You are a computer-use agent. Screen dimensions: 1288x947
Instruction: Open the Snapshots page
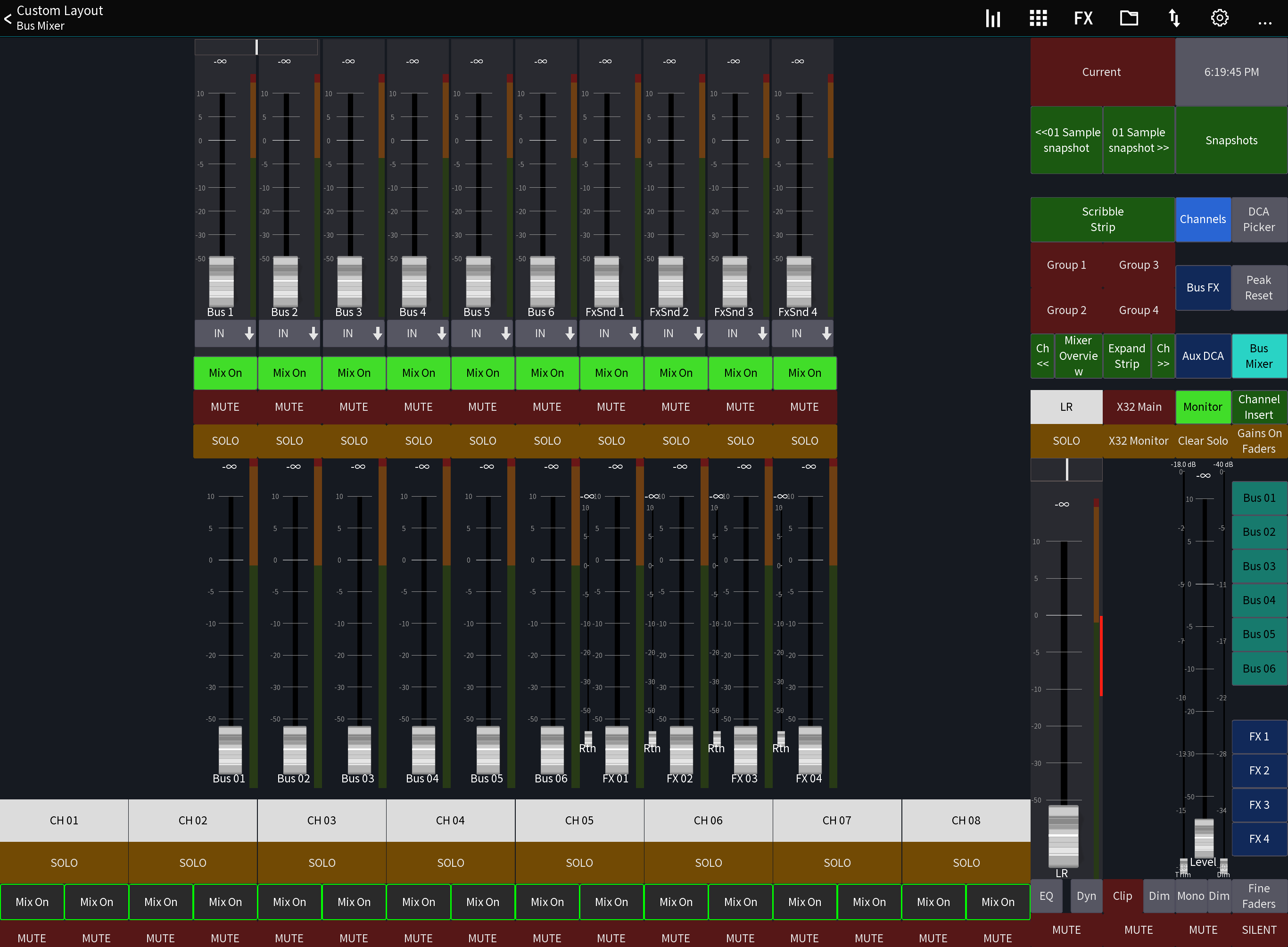pos(1231,140)
